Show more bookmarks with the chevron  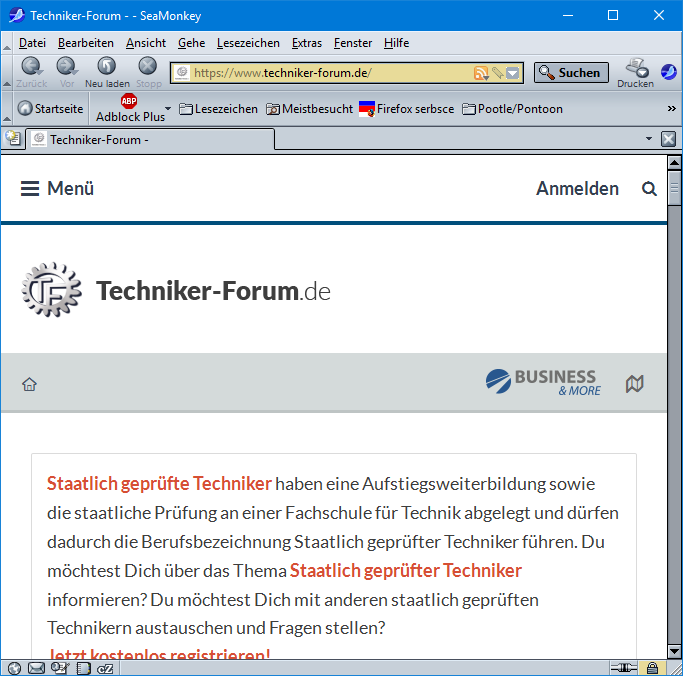click(x=672, y=108)
